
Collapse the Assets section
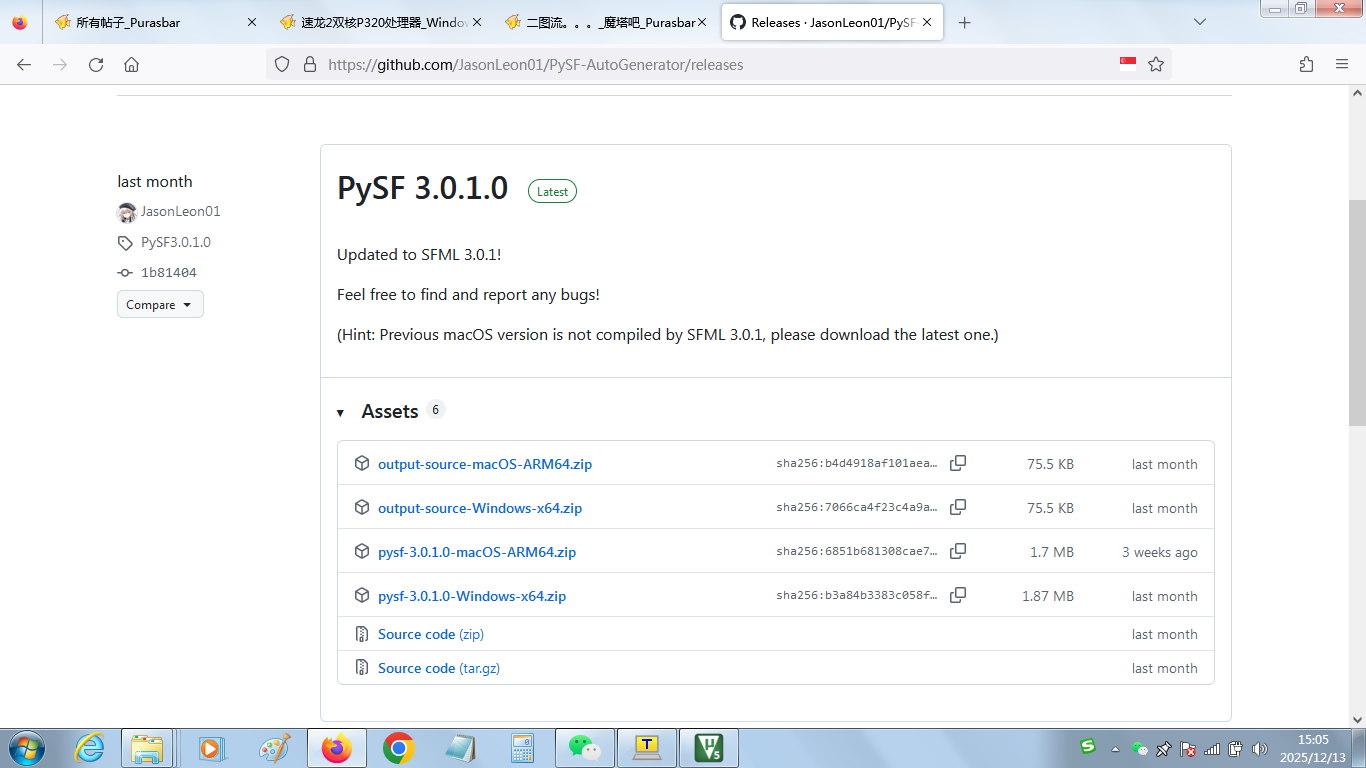341,412
